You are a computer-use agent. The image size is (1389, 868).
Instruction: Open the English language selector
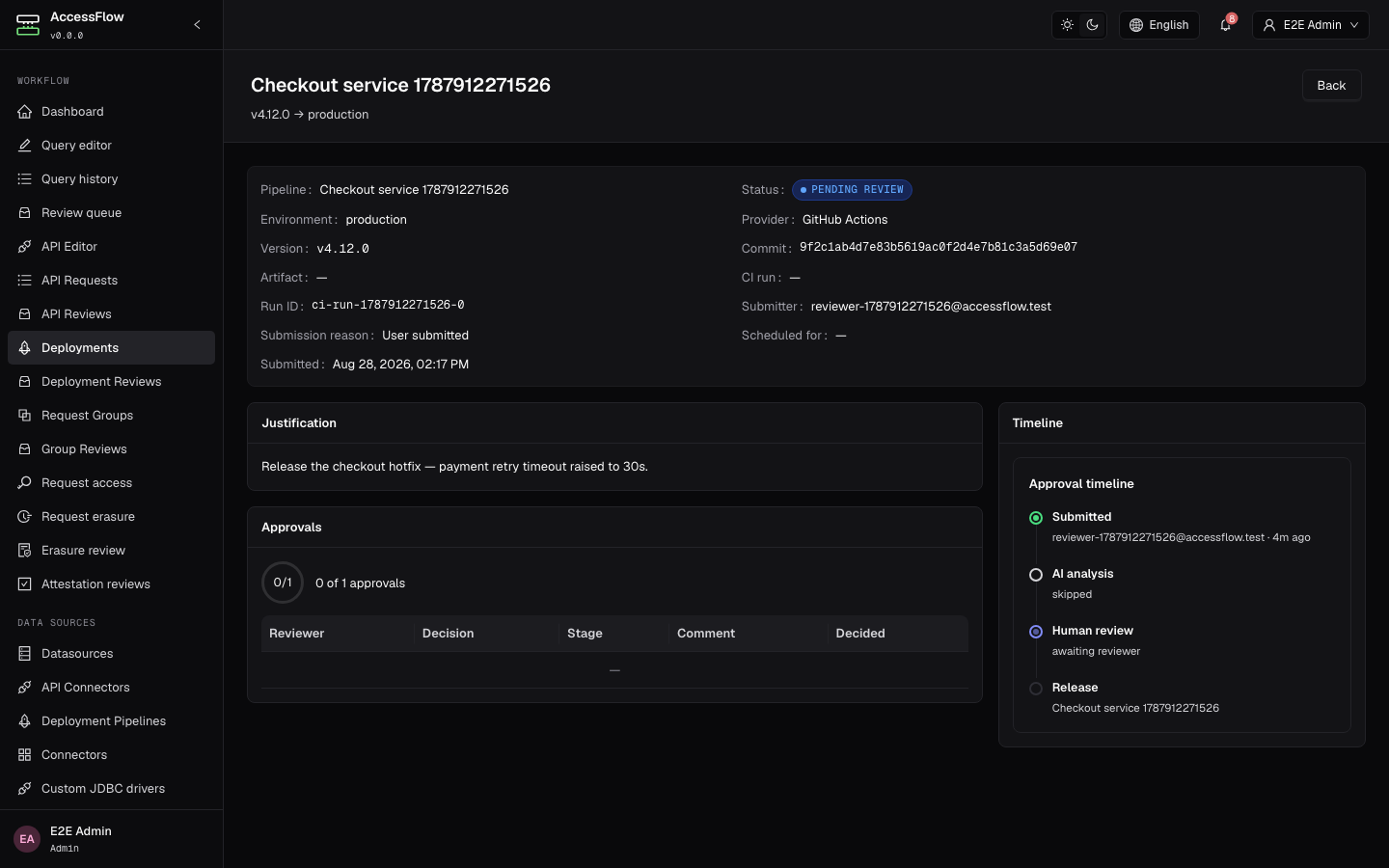tap(1159, 25)
